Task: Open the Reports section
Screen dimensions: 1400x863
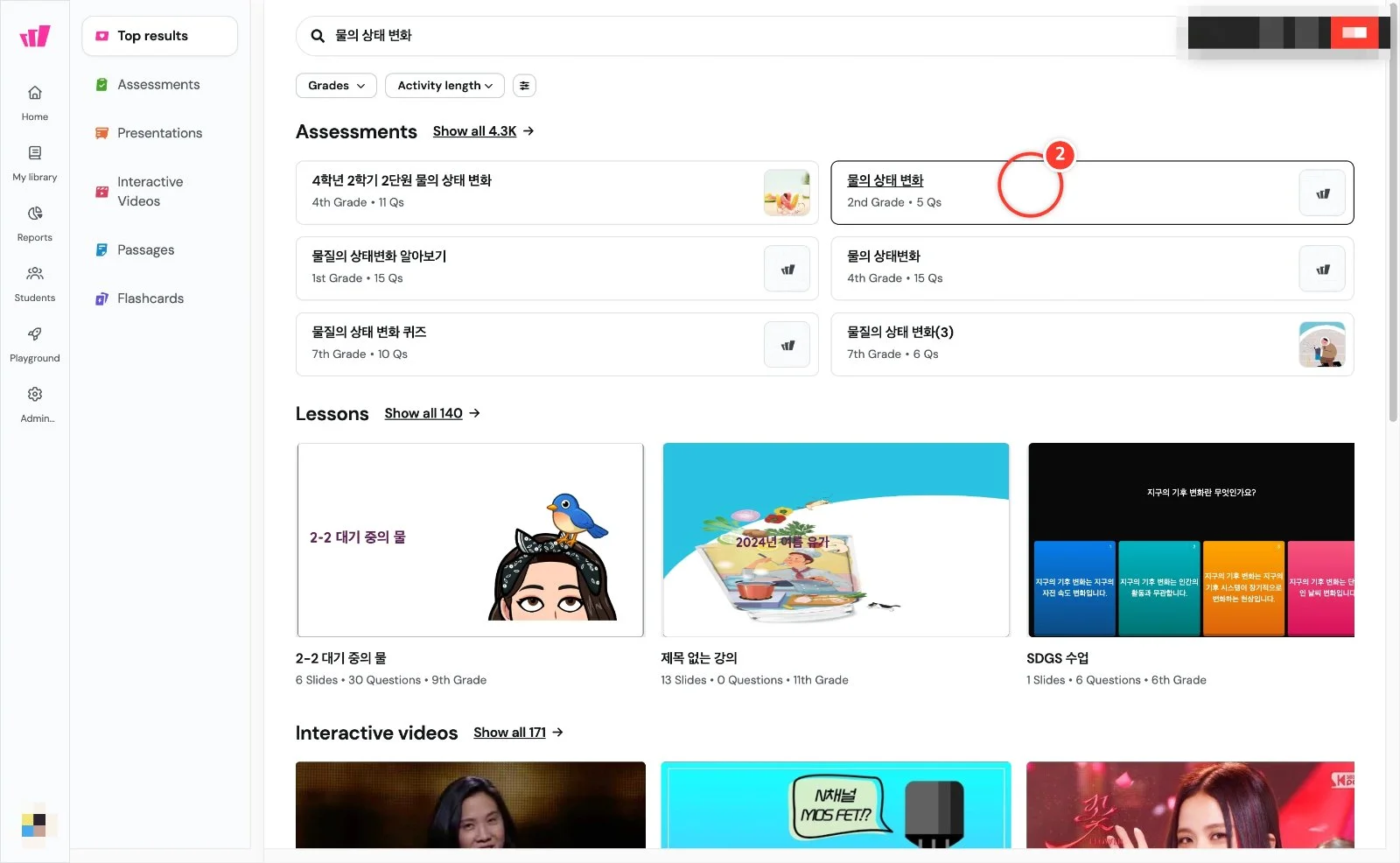Action: [x=35, y=223]
